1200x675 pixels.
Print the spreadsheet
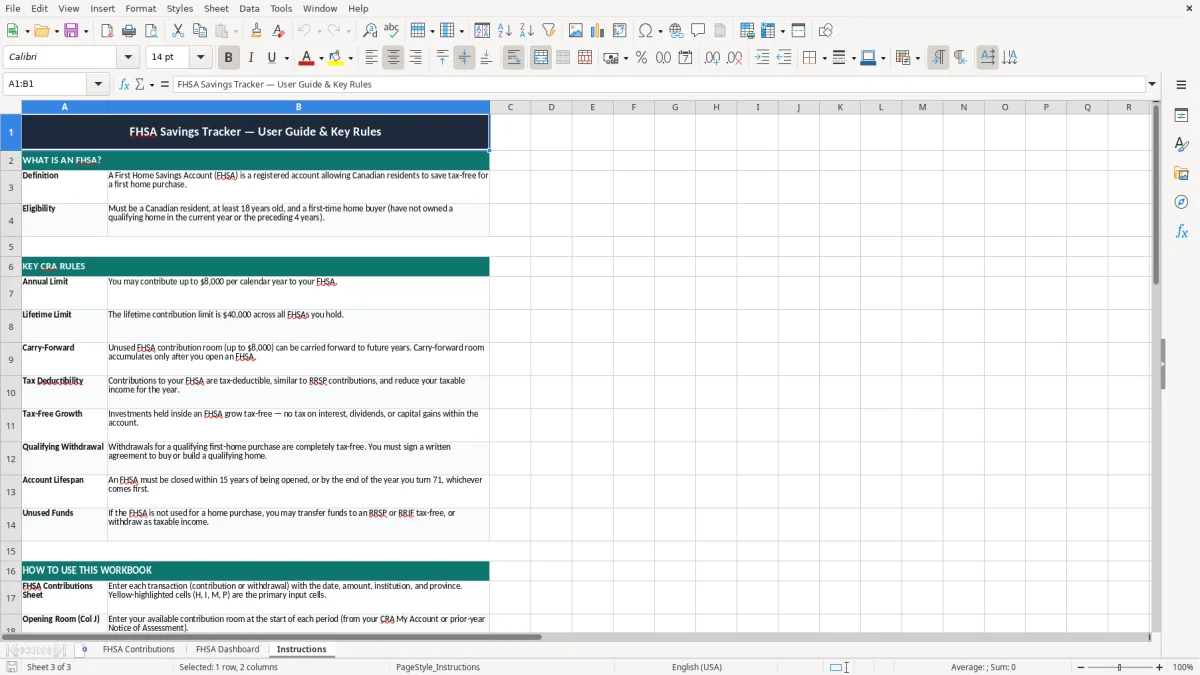point(129,31)
